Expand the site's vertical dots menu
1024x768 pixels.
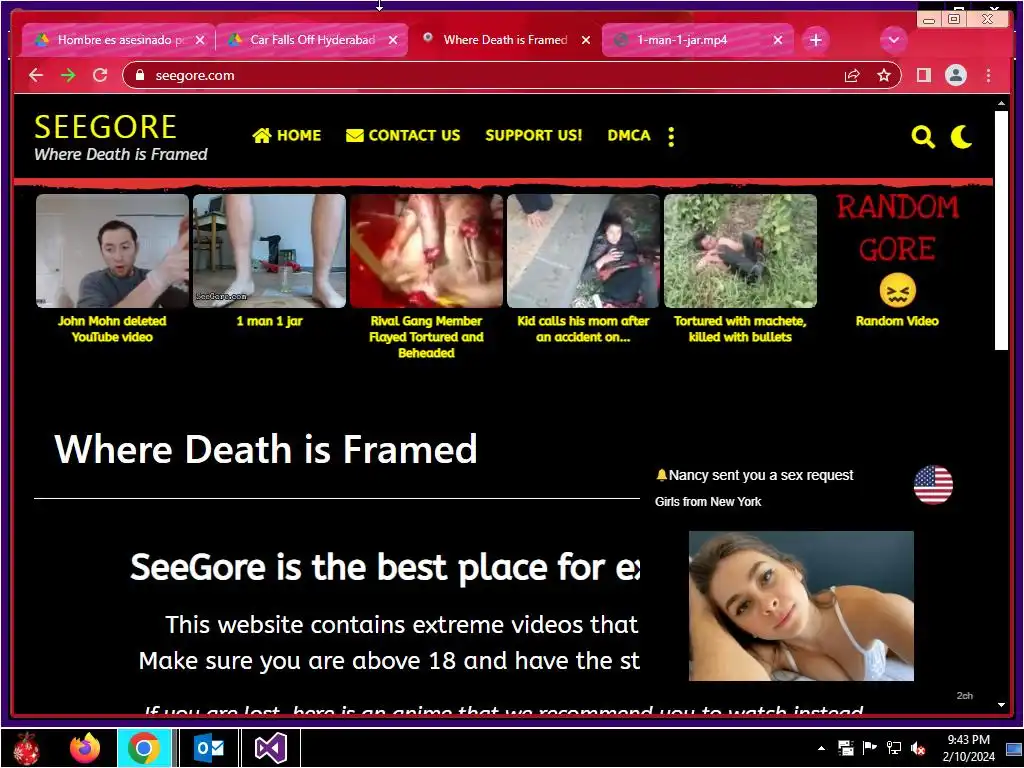click(671, 136)
